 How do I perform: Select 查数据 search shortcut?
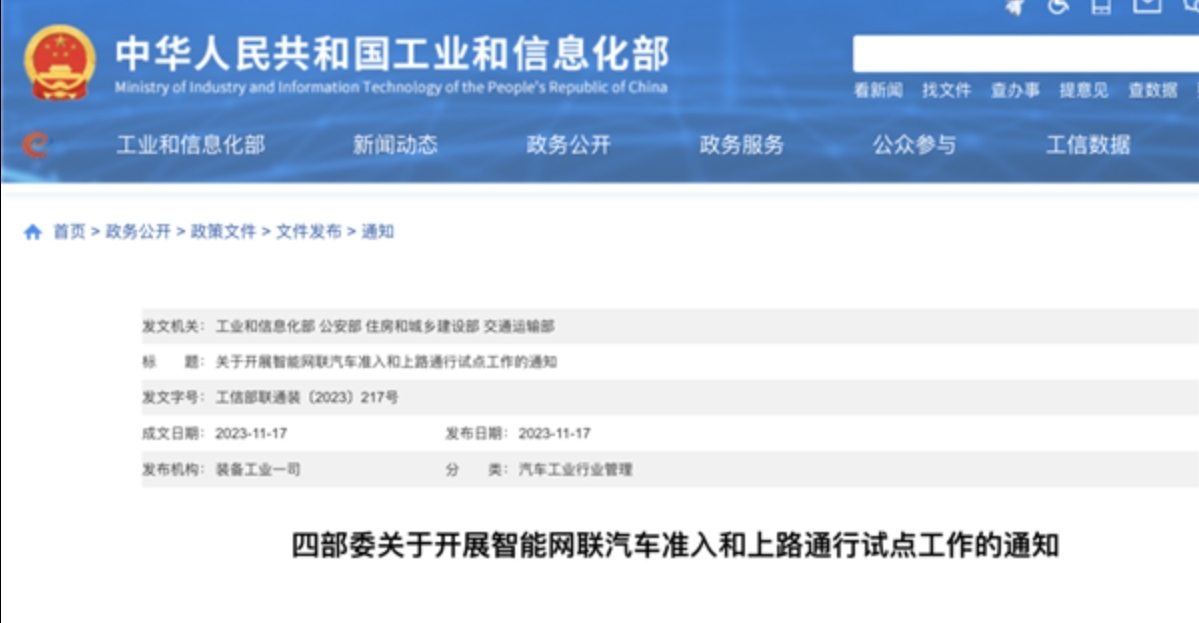click(x=1153, y=91)
